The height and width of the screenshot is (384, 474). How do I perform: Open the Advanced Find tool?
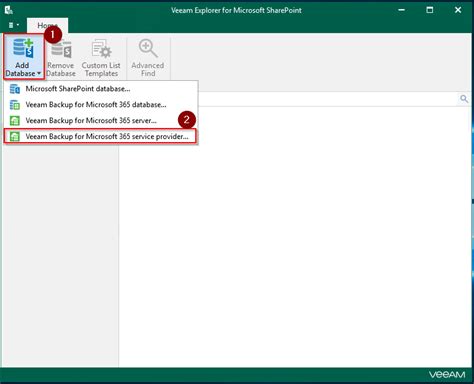click(148, 58)
